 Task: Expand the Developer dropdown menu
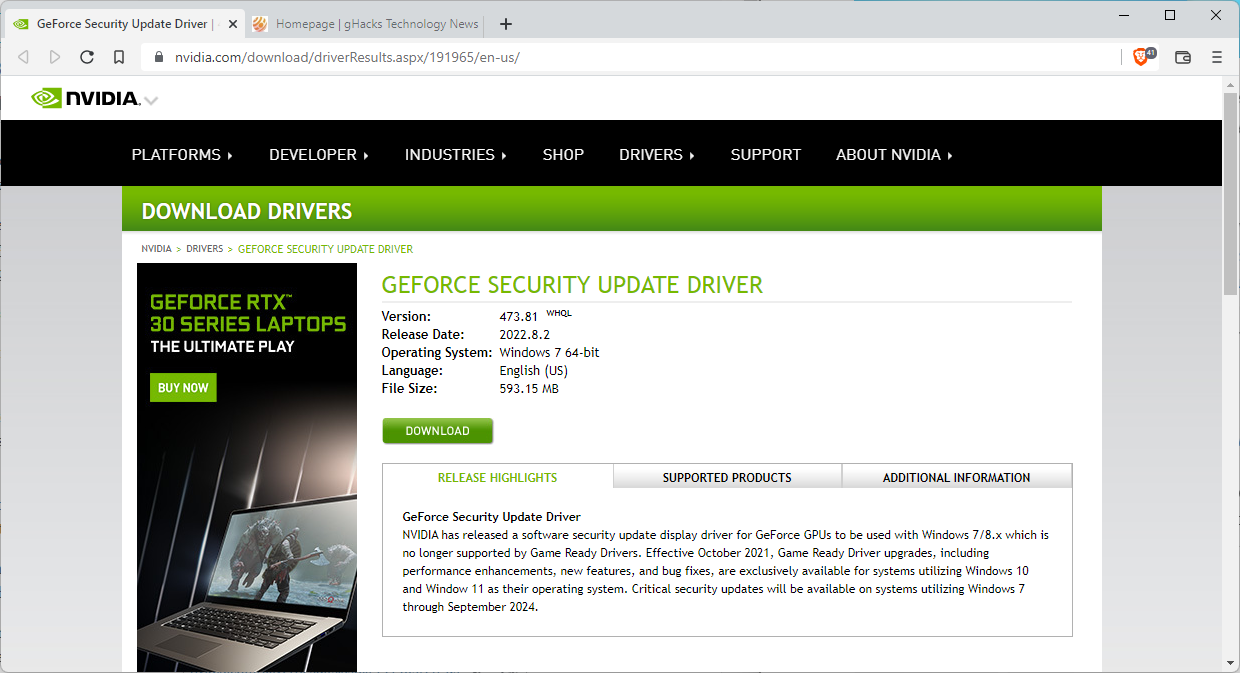click(x=318, y=155)
